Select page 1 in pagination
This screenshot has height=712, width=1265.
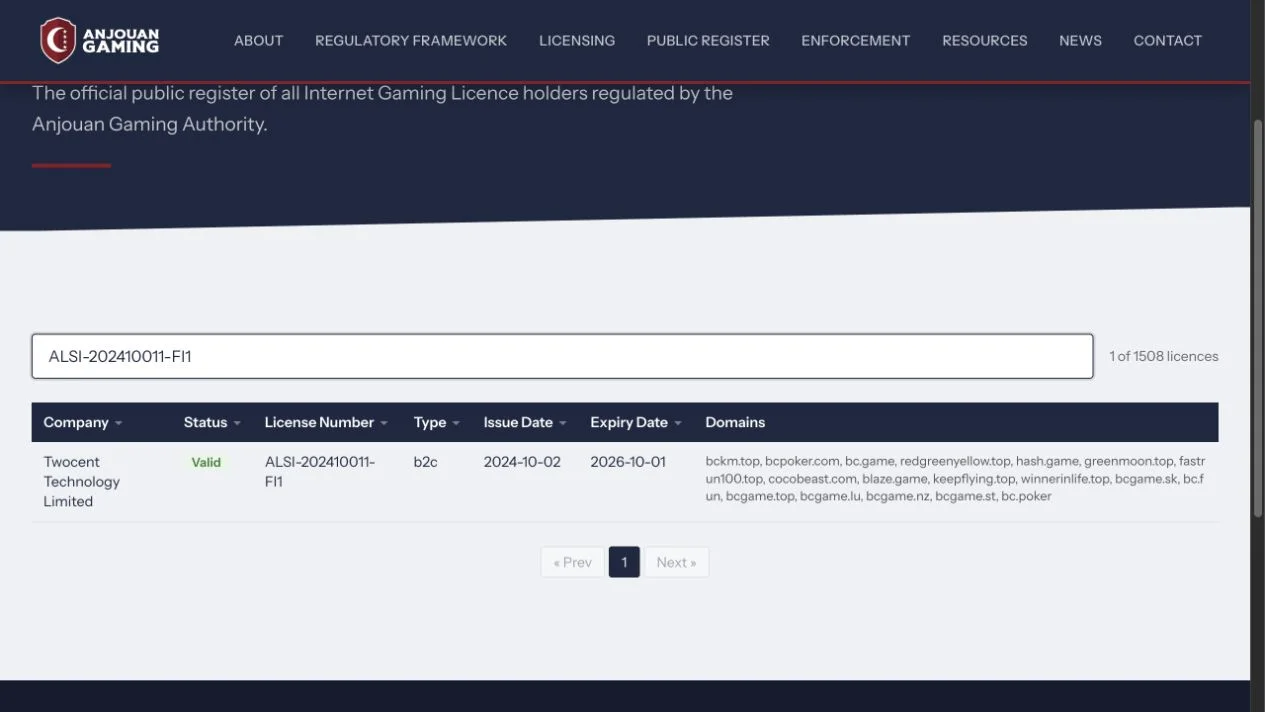(624, 562)
